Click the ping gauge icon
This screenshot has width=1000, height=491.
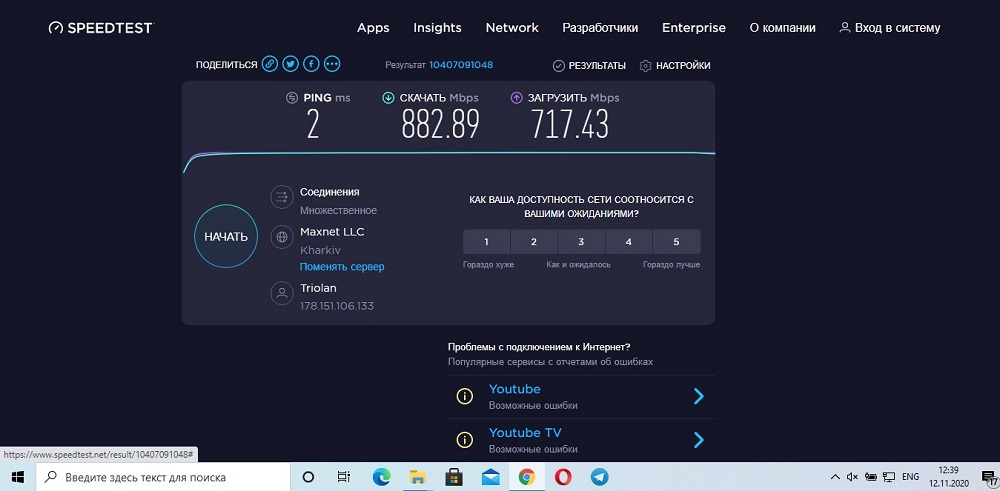click(x=292, y=98)
